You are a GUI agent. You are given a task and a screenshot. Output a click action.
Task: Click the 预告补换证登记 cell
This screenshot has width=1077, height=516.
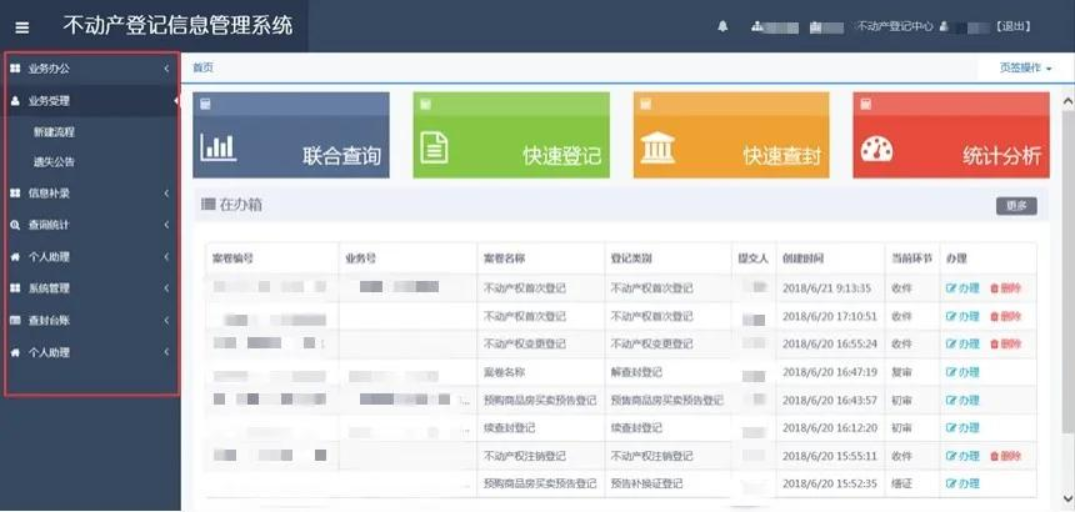646,484
